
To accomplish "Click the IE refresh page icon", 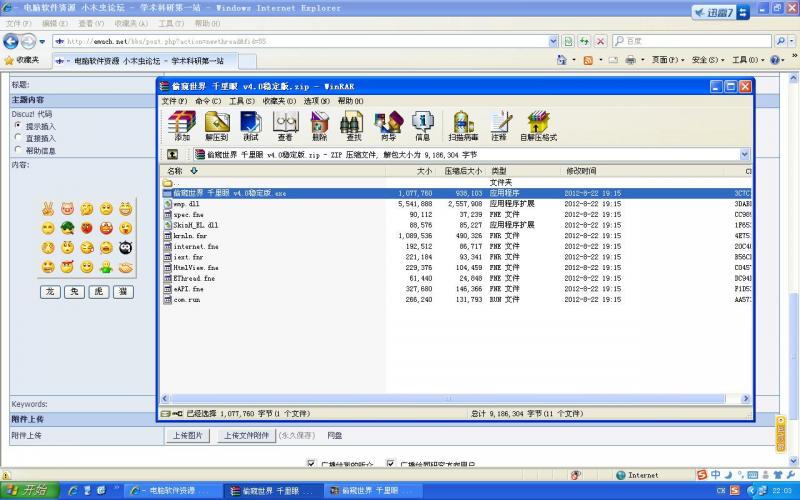I will (584, 41).
